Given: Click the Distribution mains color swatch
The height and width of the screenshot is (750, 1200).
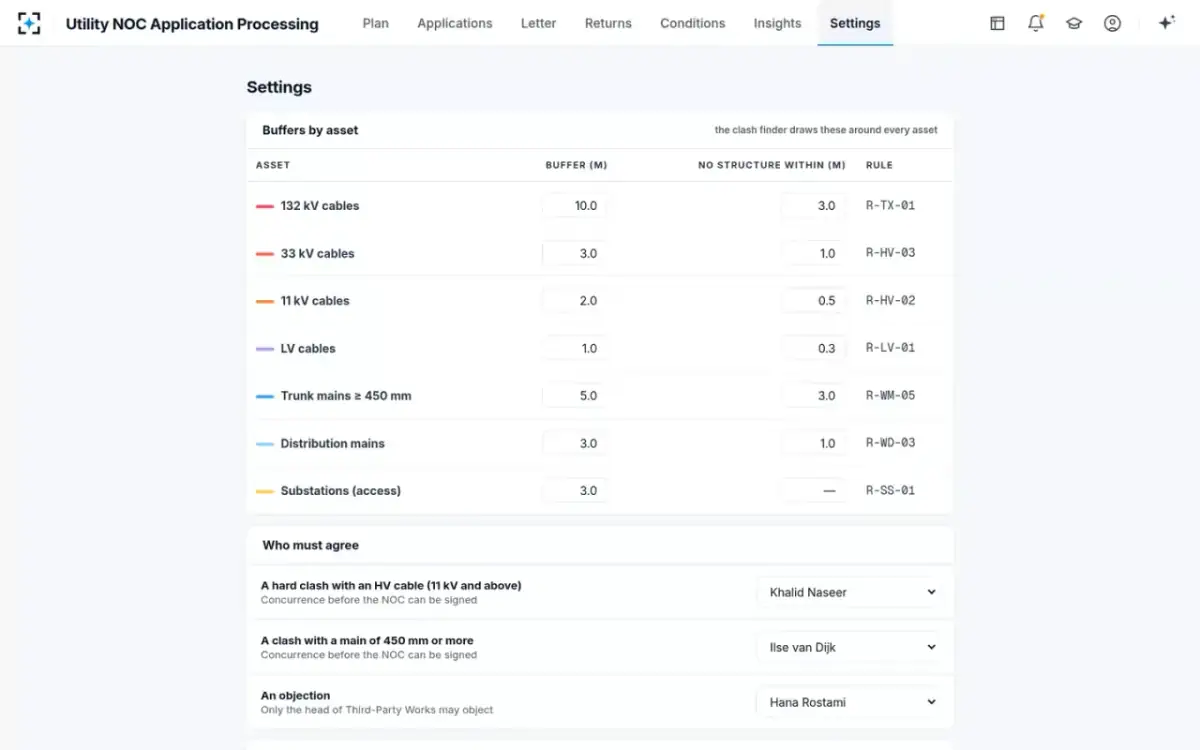Looking at the screenshot, I should 265,444.
